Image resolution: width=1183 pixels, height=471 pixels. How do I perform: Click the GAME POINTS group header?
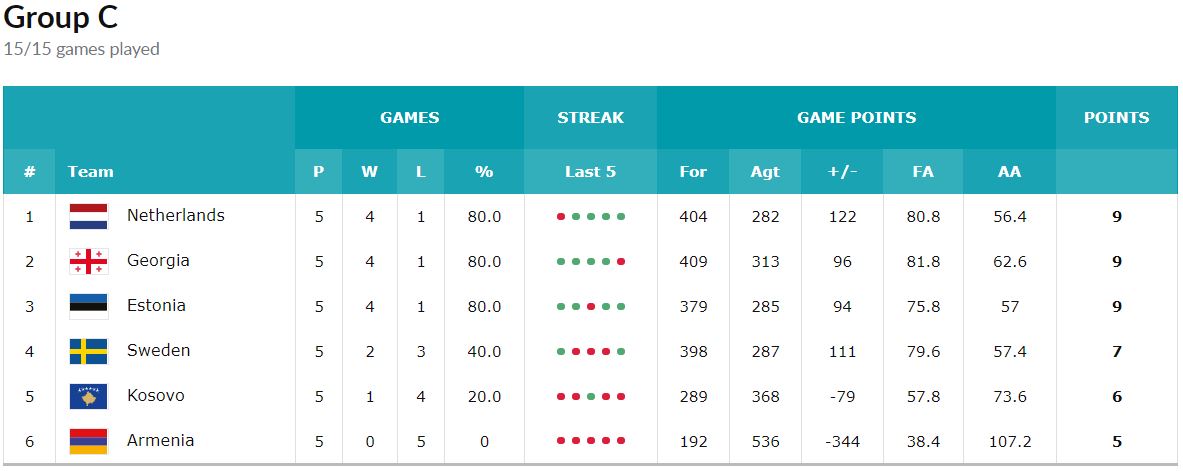point(856,118)
